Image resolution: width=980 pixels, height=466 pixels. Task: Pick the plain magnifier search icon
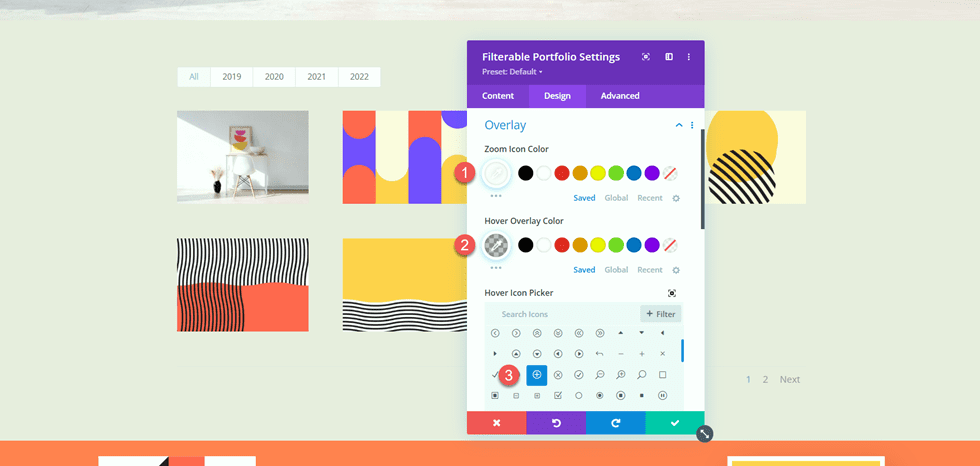point(642,375)
